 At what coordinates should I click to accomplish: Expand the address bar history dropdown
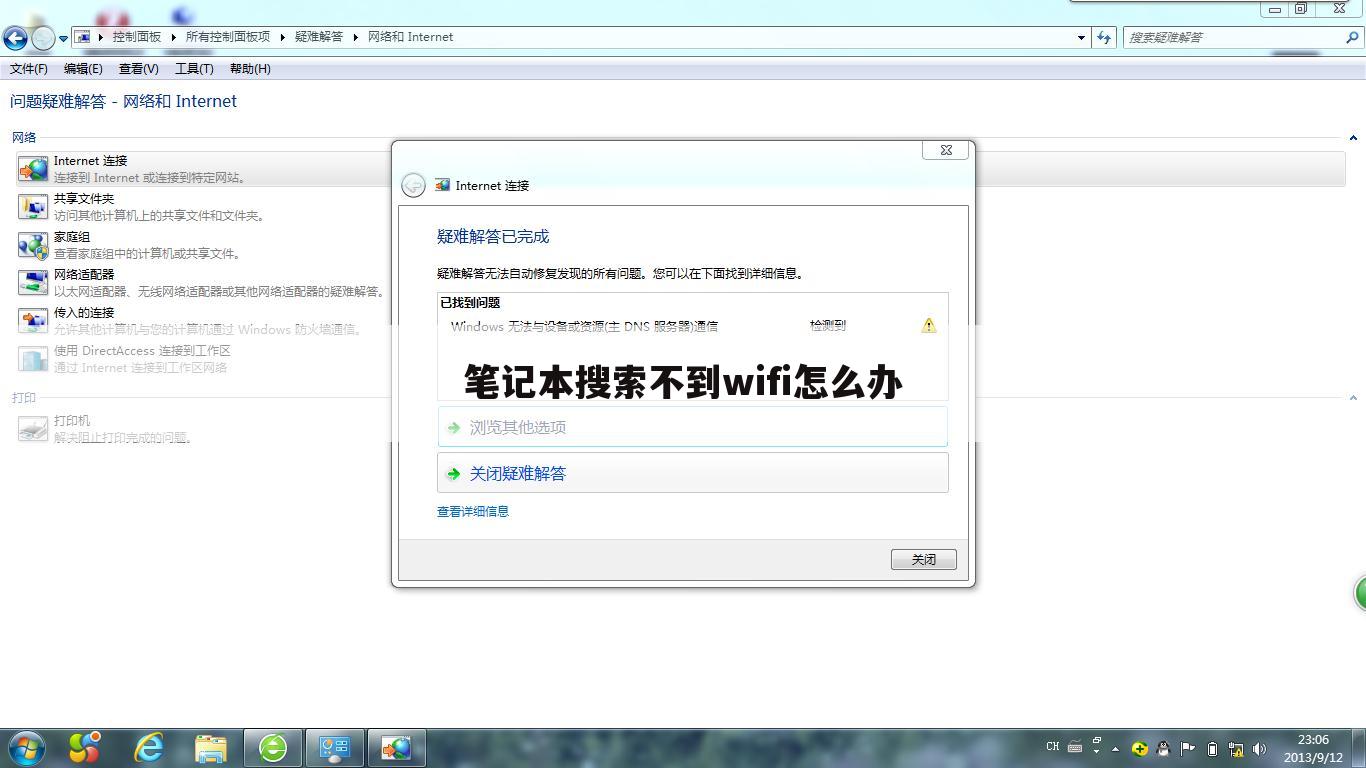tap(1081, 37)
